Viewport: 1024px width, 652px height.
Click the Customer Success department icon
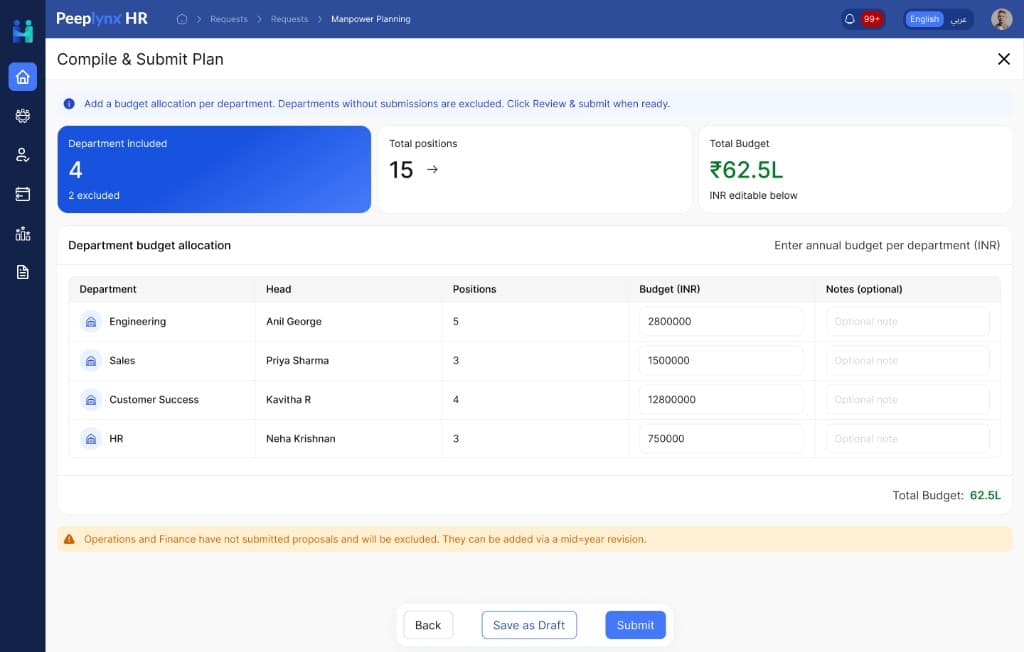91,399
